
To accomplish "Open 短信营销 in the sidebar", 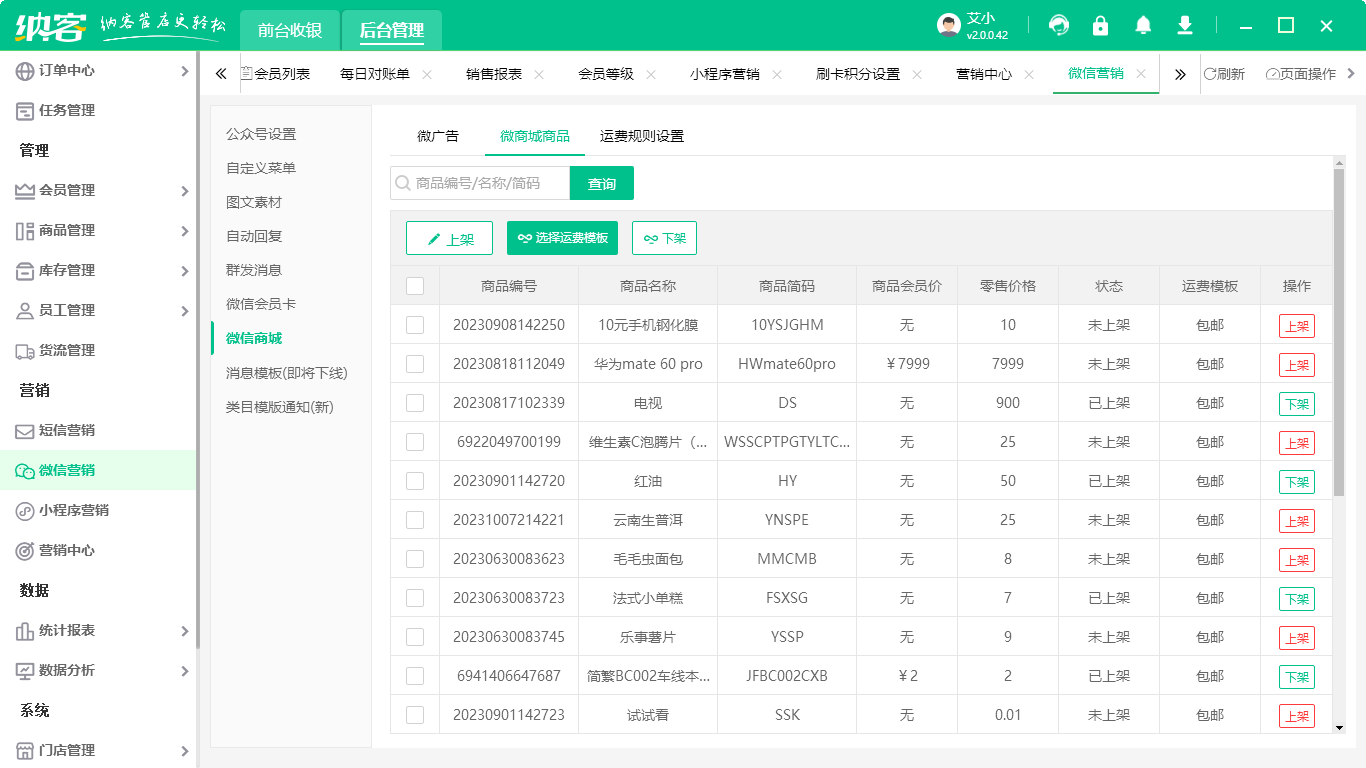I will point(97,430).
